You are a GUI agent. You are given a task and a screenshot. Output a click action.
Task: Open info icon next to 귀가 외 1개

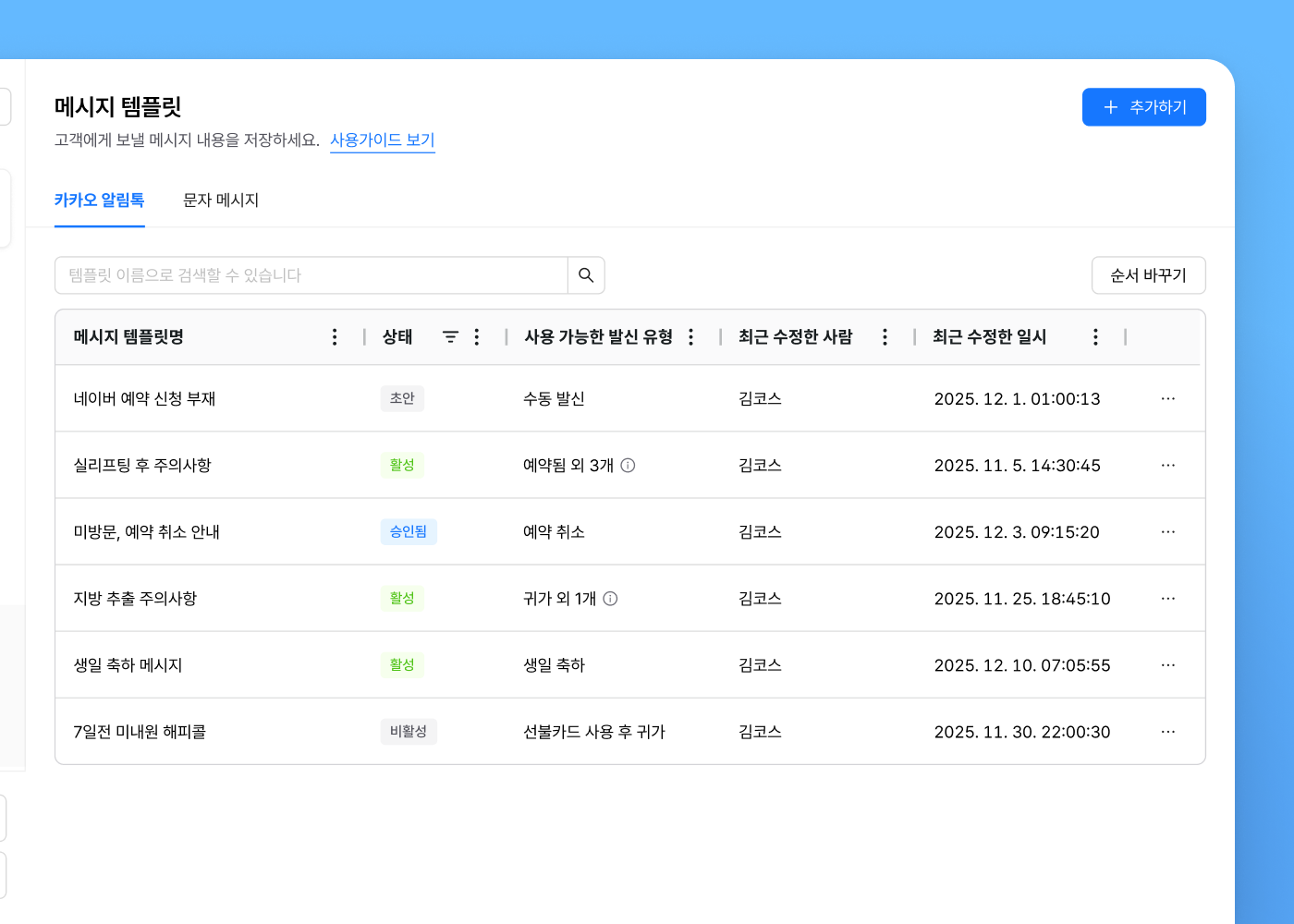(610, 599)
